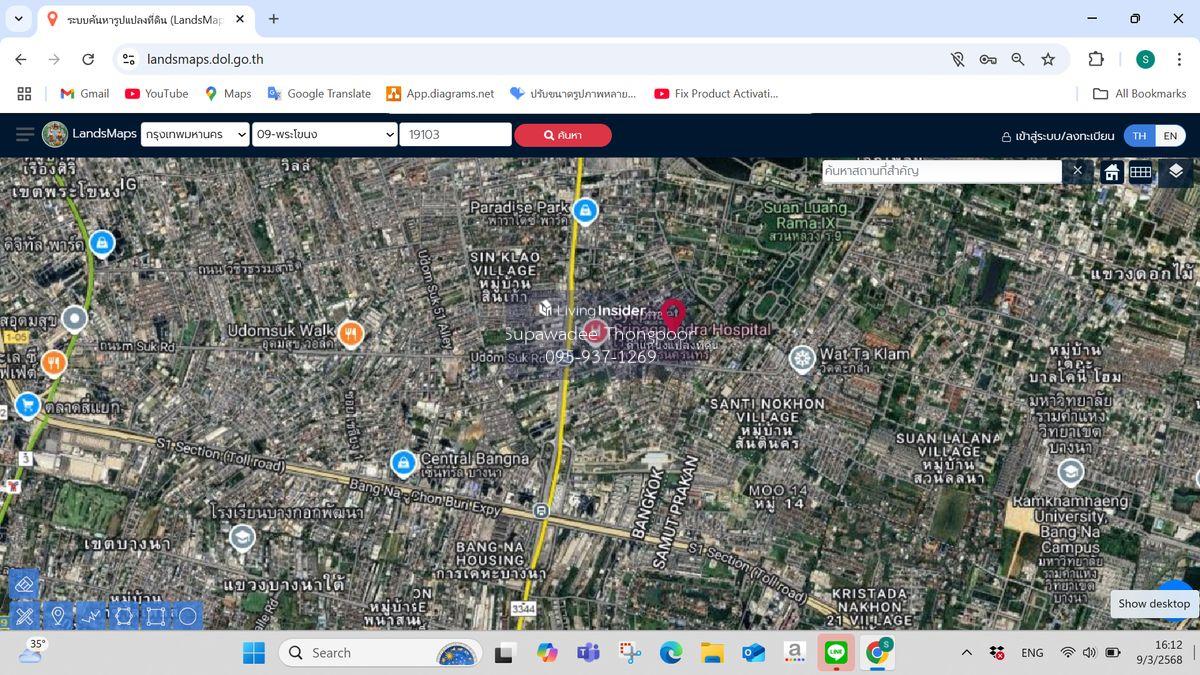
Task: Select the polyline drawing tool
Action: click(x=91, y=616)
